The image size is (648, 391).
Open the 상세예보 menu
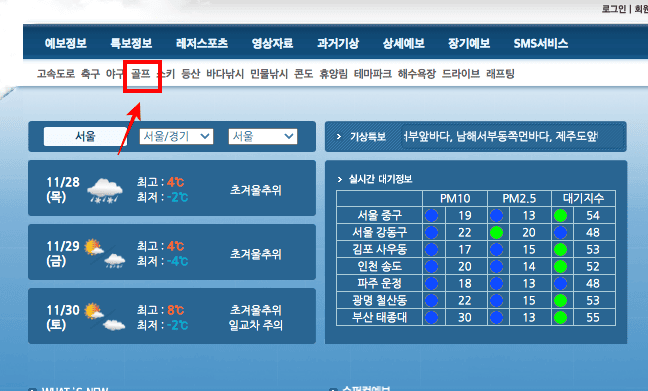pos(403,43)
